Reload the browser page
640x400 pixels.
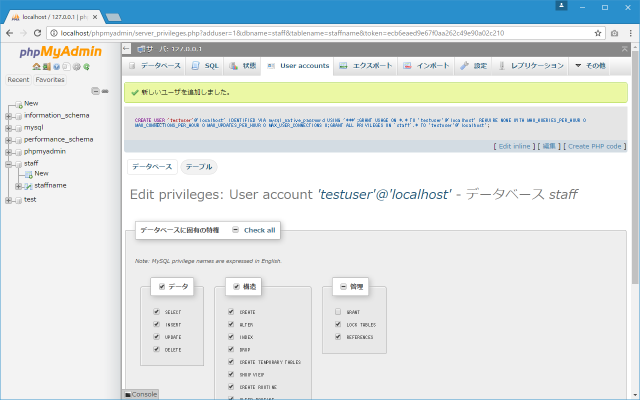click(x=37, y=33)
